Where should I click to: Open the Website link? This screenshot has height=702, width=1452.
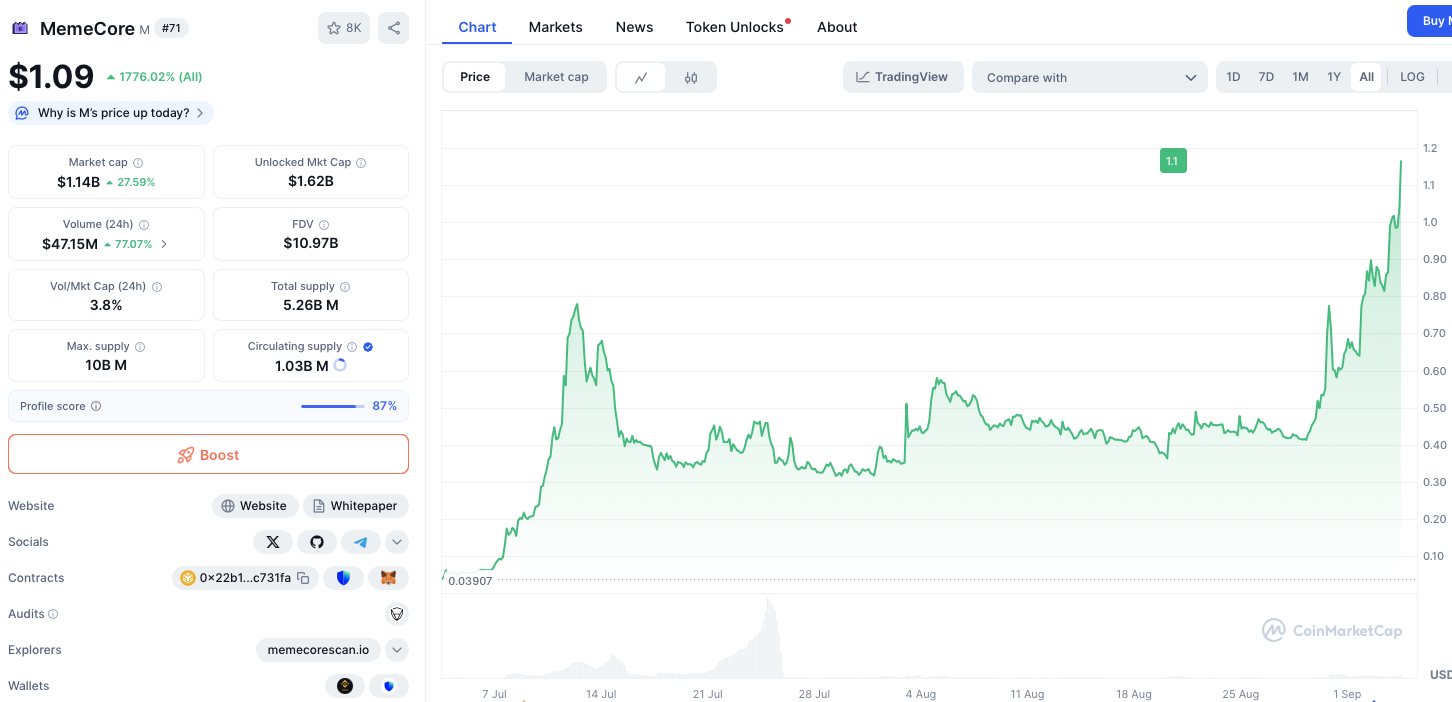[x=255, y=506]
